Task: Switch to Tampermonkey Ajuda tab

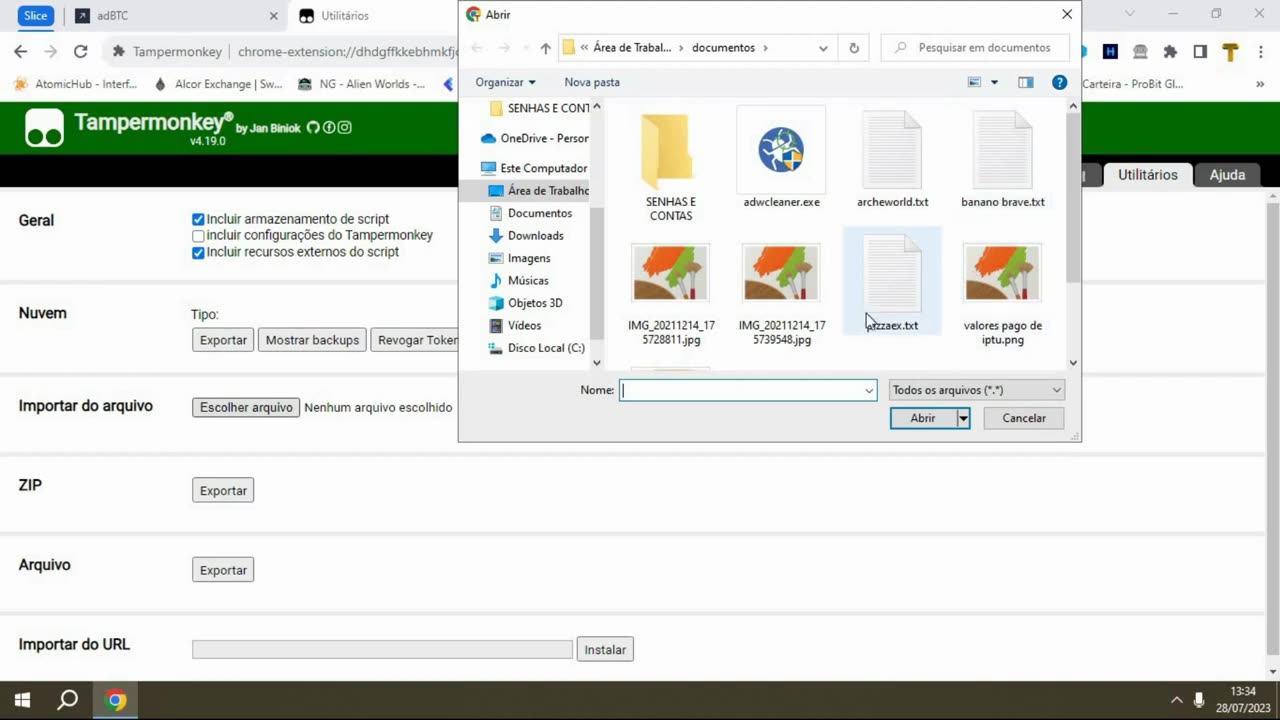Action: point(1227,175)
